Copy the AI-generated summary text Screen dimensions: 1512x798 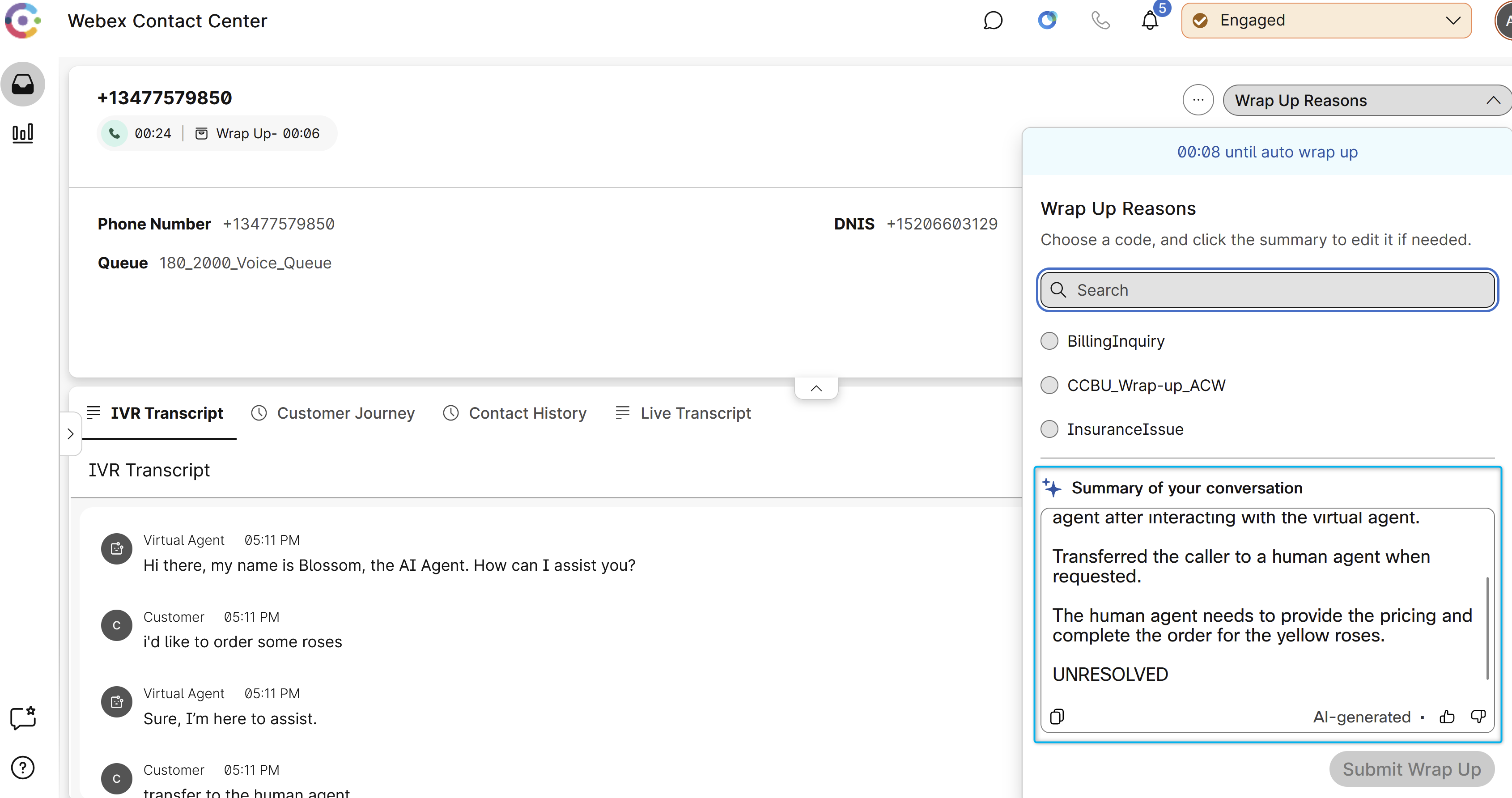[x=1057, y=717]
